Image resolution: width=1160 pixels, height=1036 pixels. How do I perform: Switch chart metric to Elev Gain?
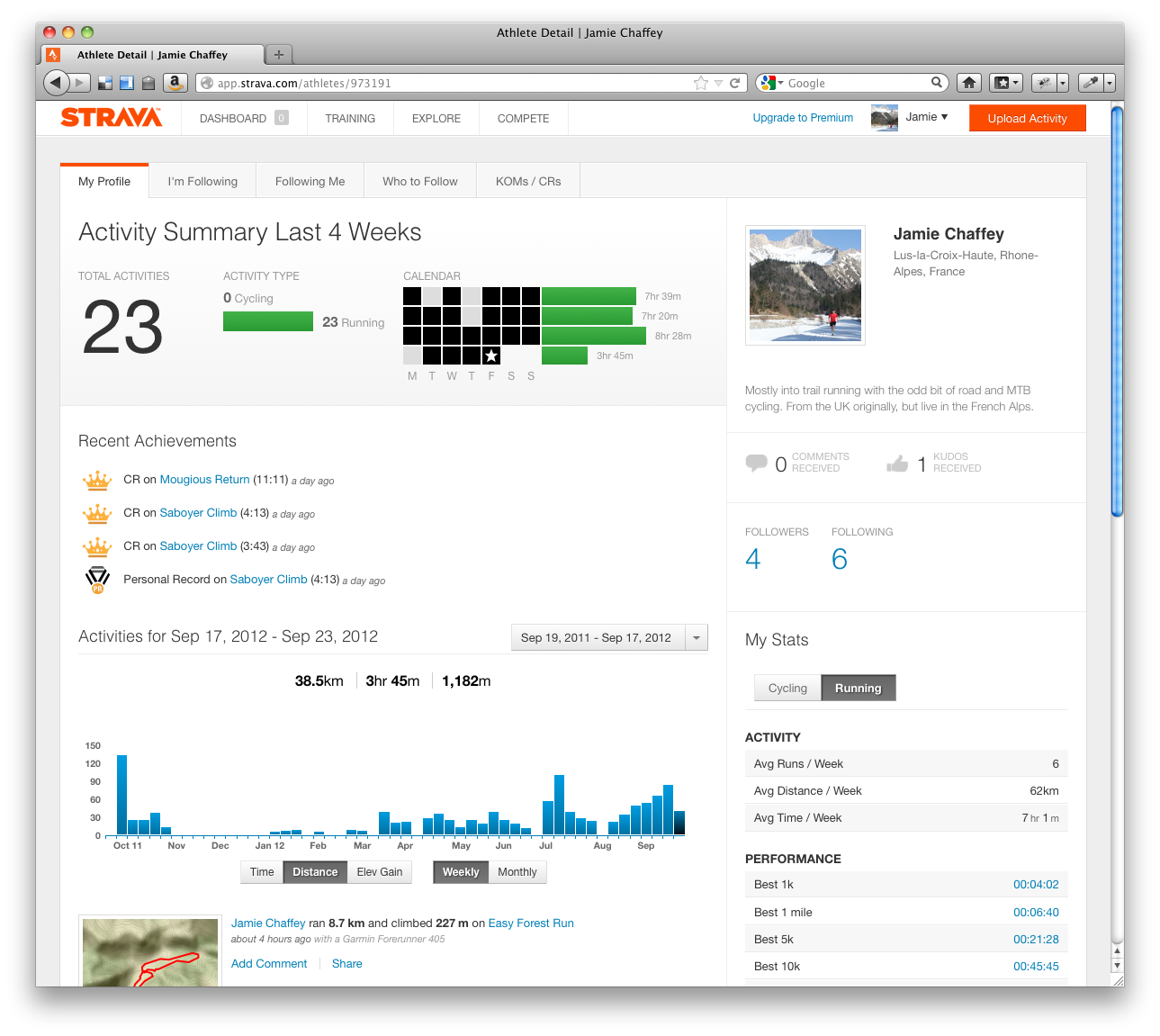point(379,871)
